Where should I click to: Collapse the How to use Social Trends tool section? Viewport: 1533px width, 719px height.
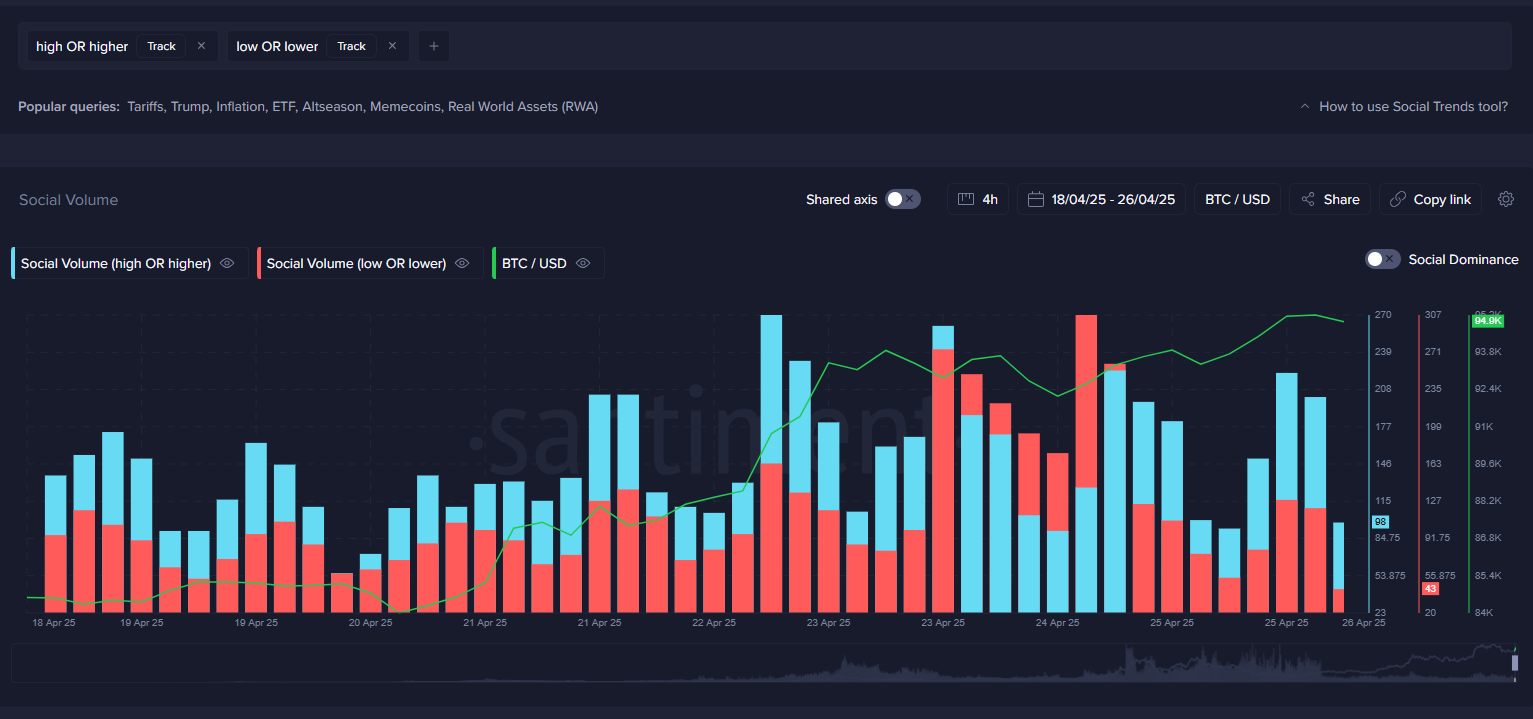[x=1304, y=106]
